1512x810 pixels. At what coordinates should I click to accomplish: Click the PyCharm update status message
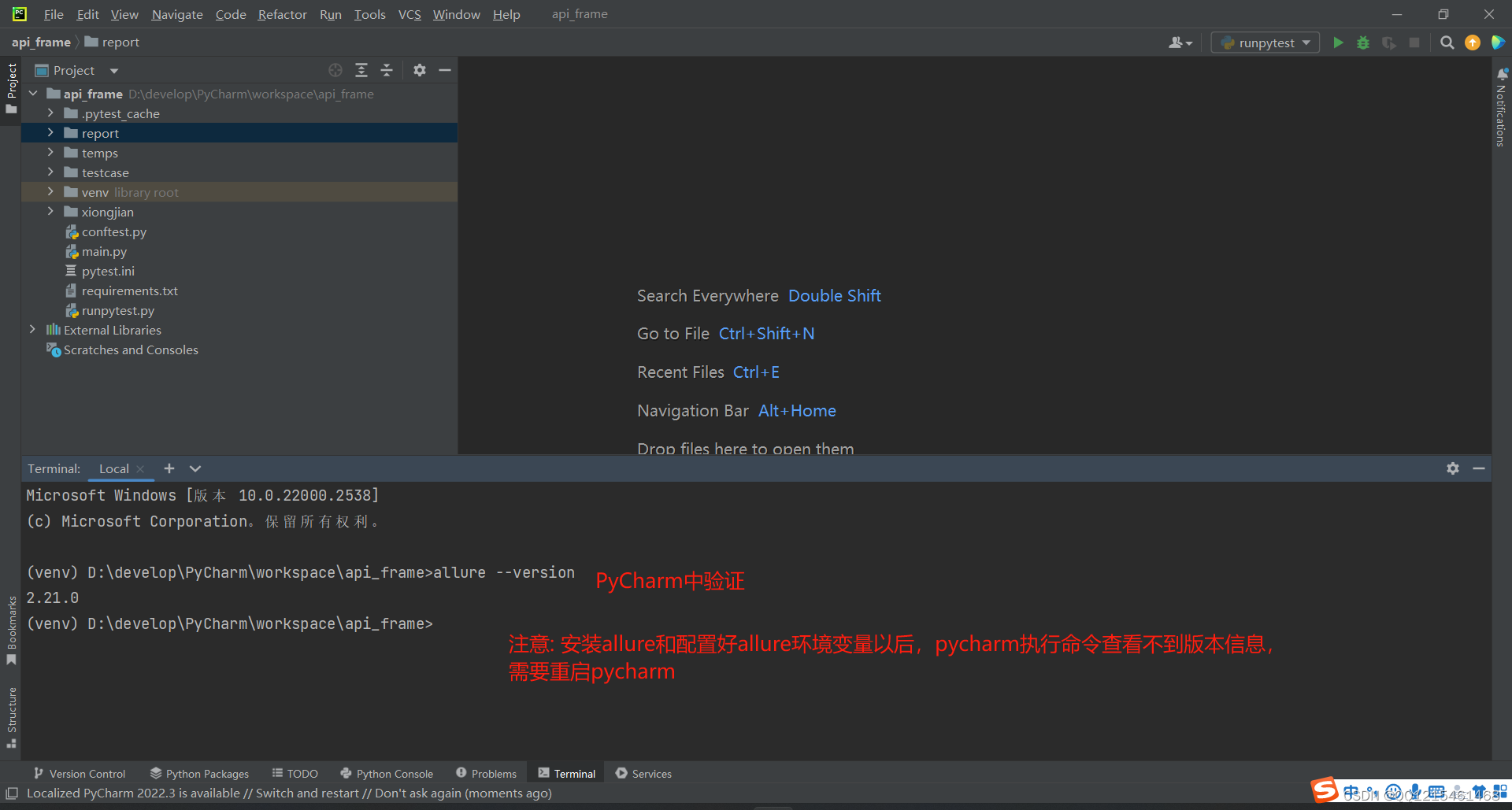tap(289, 793)
